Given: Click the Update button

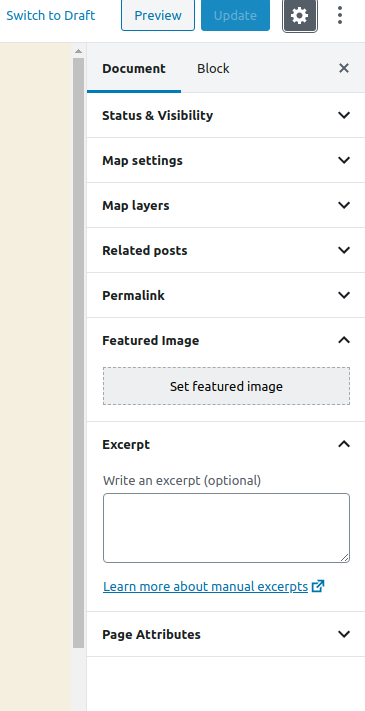Looking at the screenshot, I should click(x=235, y=15).
